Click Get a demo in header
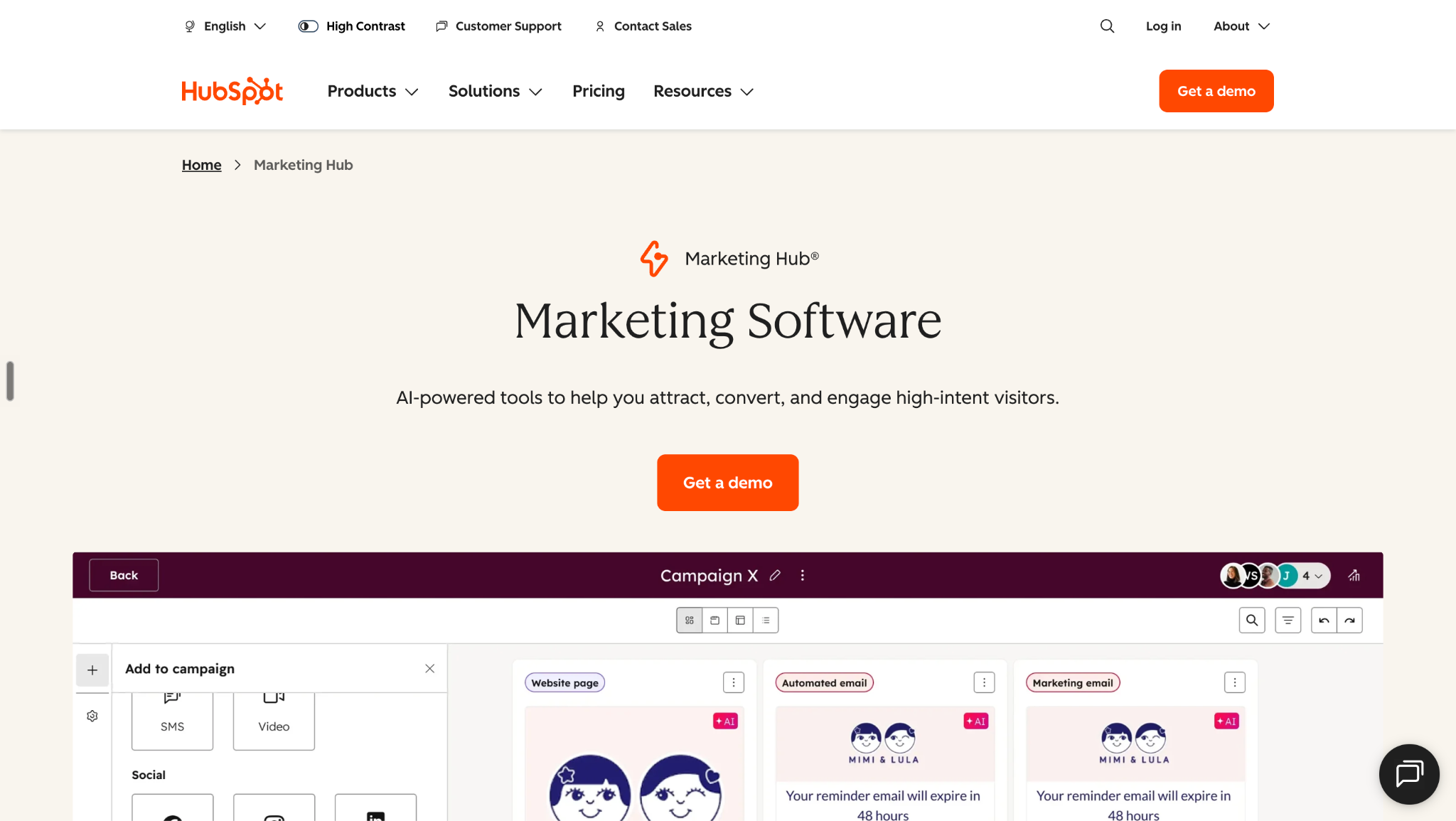The image size is (1456, 821). 1216,91
